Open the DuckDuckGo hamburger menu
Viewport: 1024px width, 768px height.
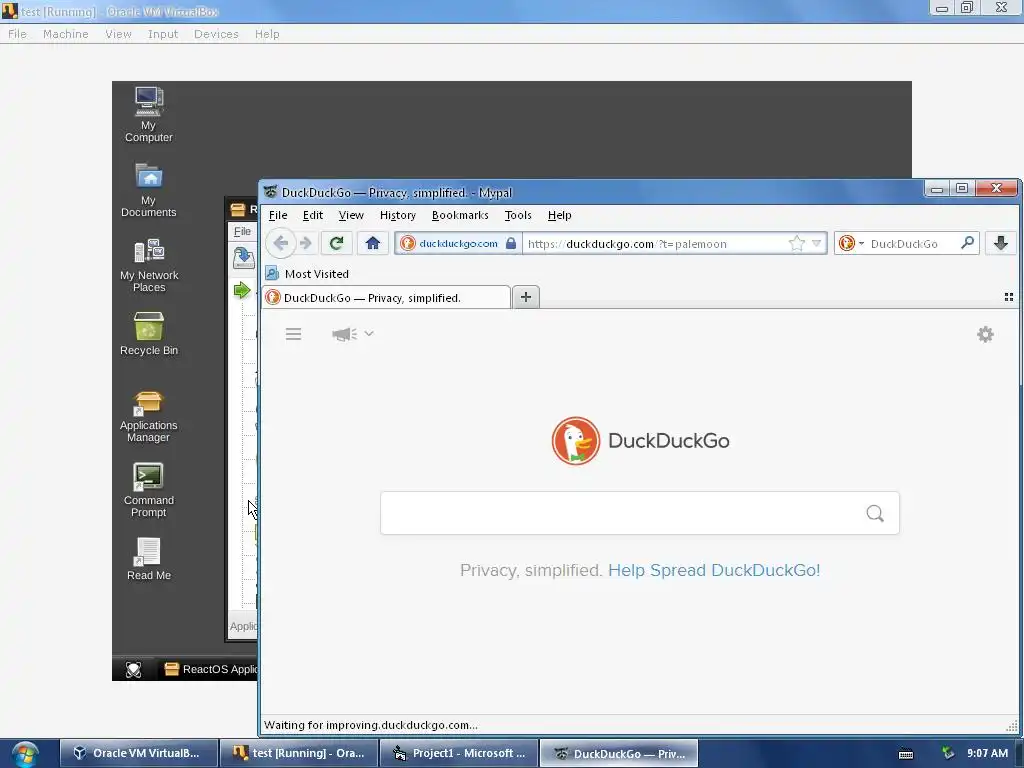click(x=293, y=334)
